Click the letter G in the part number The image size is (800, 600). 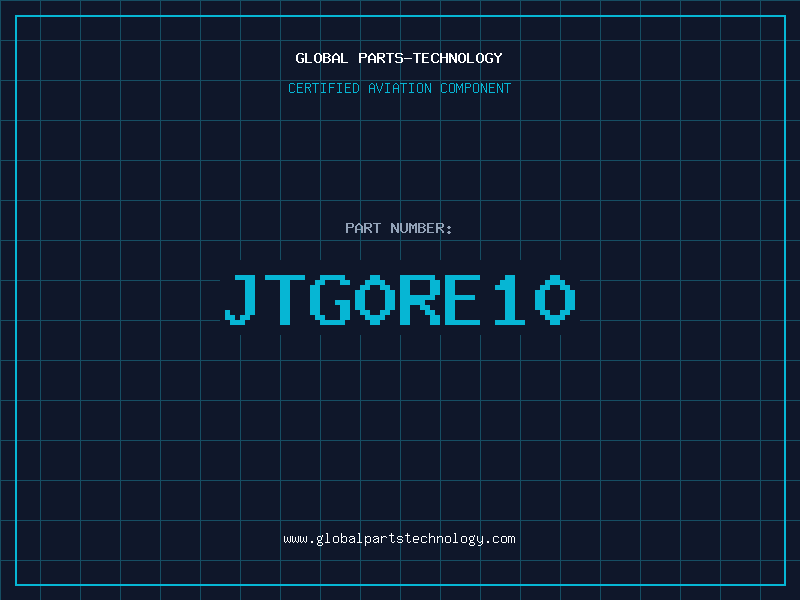click(331, 300)
